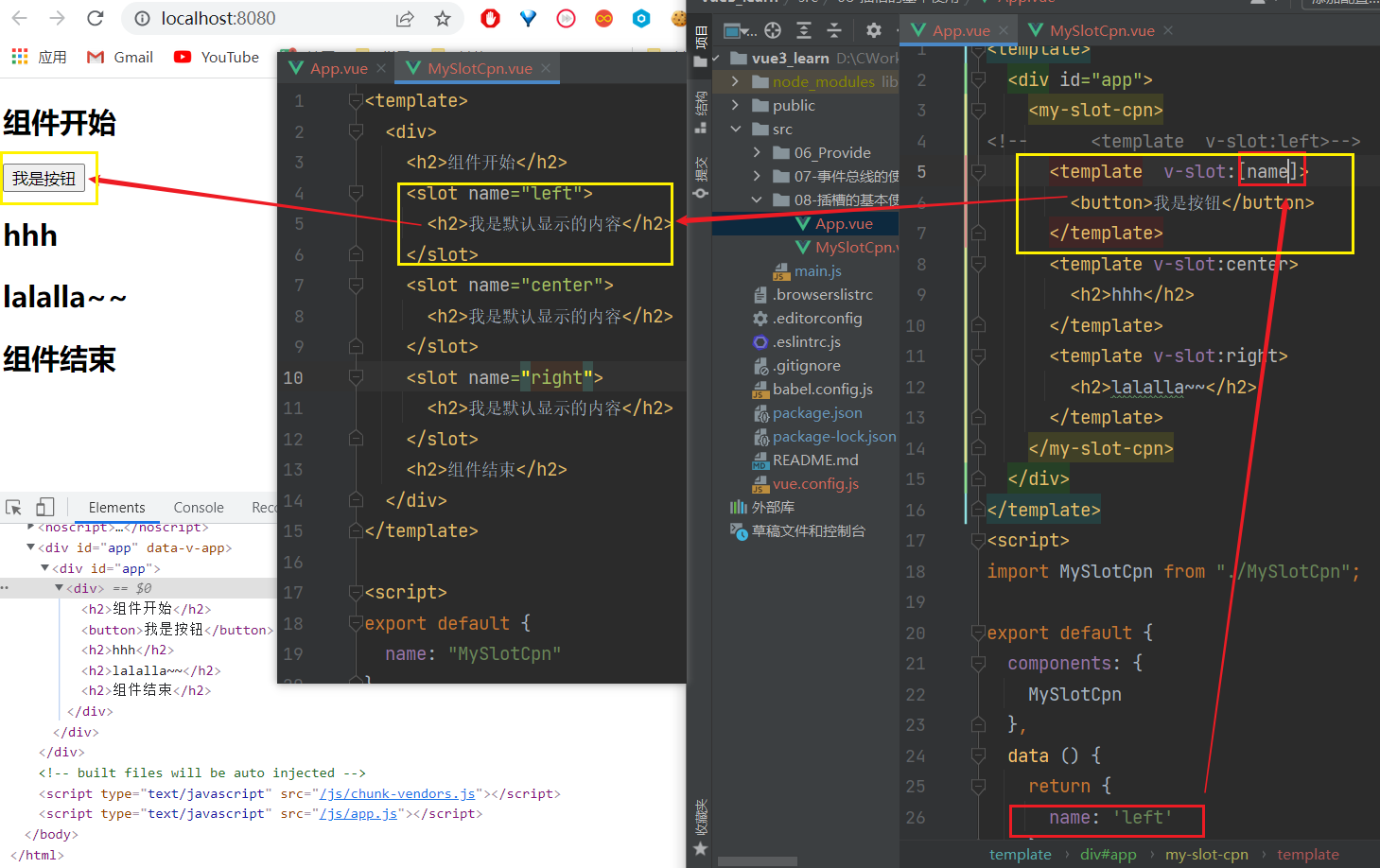Open the blue hexagon extension icon
The width and height of the screenshot is (1380, 868).
pyautogui.click(x=641, y=18)
